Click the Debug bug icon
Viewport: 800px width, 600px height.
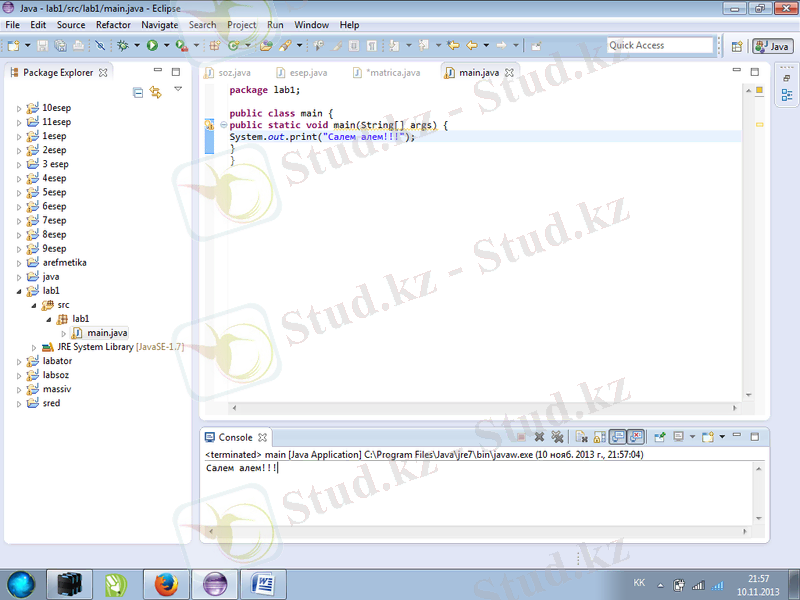coord(122,45)
